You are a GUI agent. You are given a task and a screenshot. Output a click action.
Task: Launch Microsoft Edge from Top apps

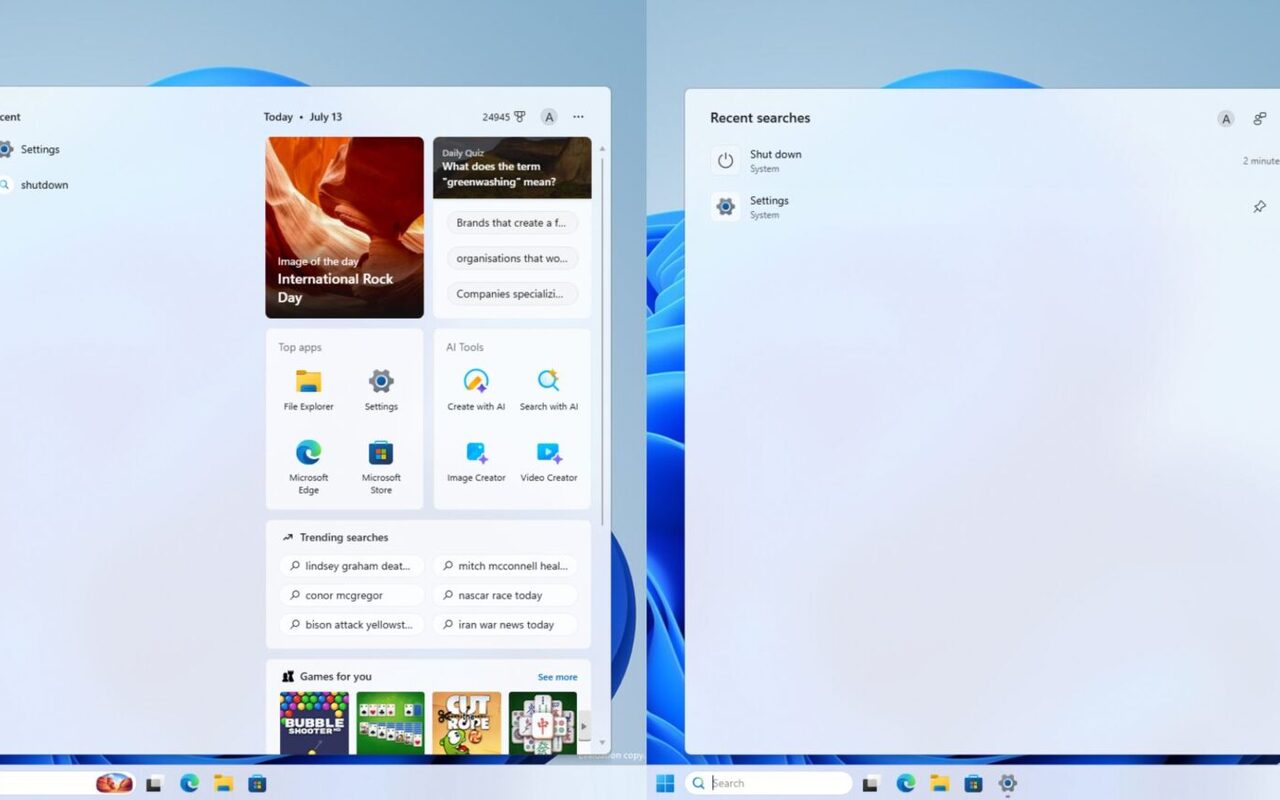click(x=308, y=467)
